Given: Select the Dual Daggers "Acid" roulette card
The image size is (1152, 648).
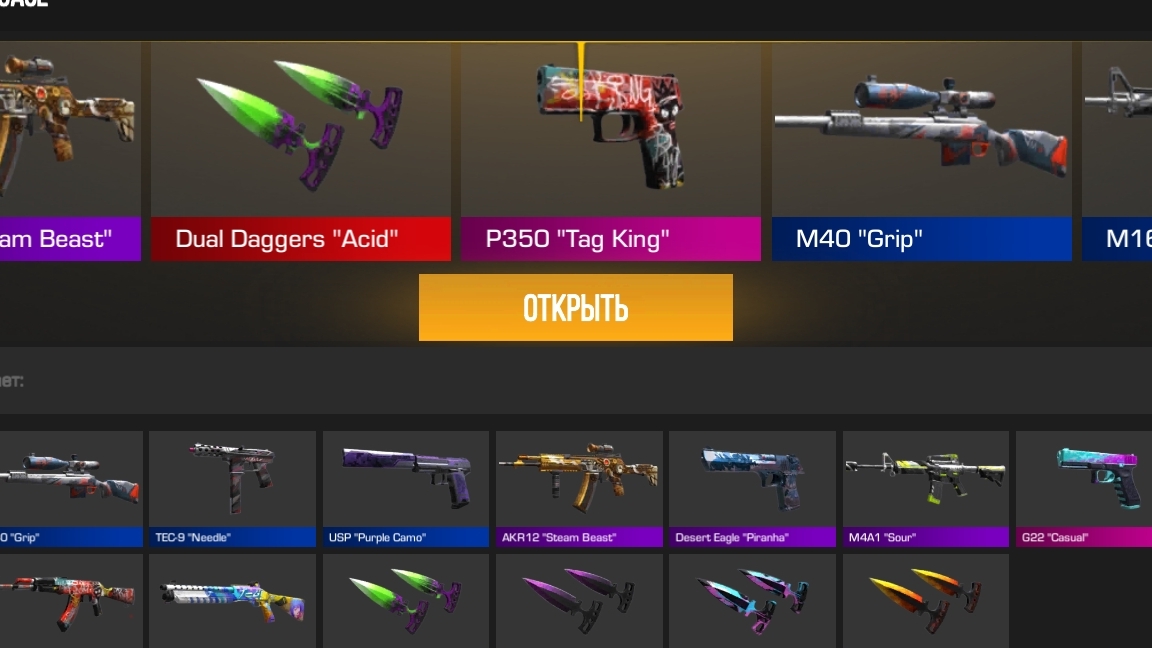Looking at the screenshot, I should 300,151.
